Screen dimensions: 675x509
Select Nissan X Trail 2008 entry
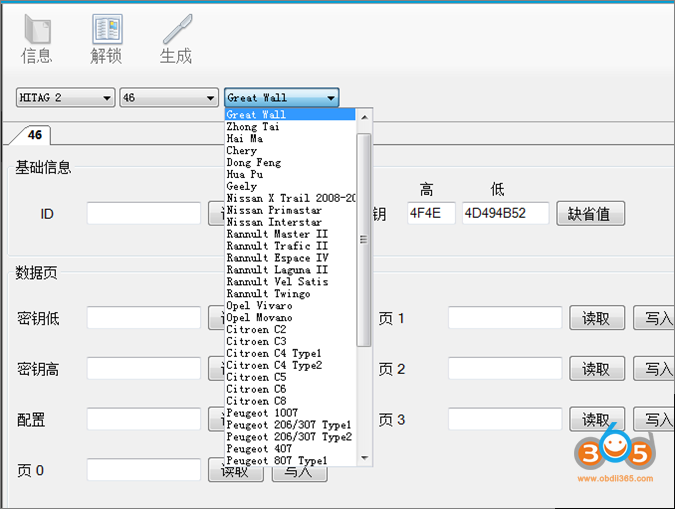click(290, 198)
